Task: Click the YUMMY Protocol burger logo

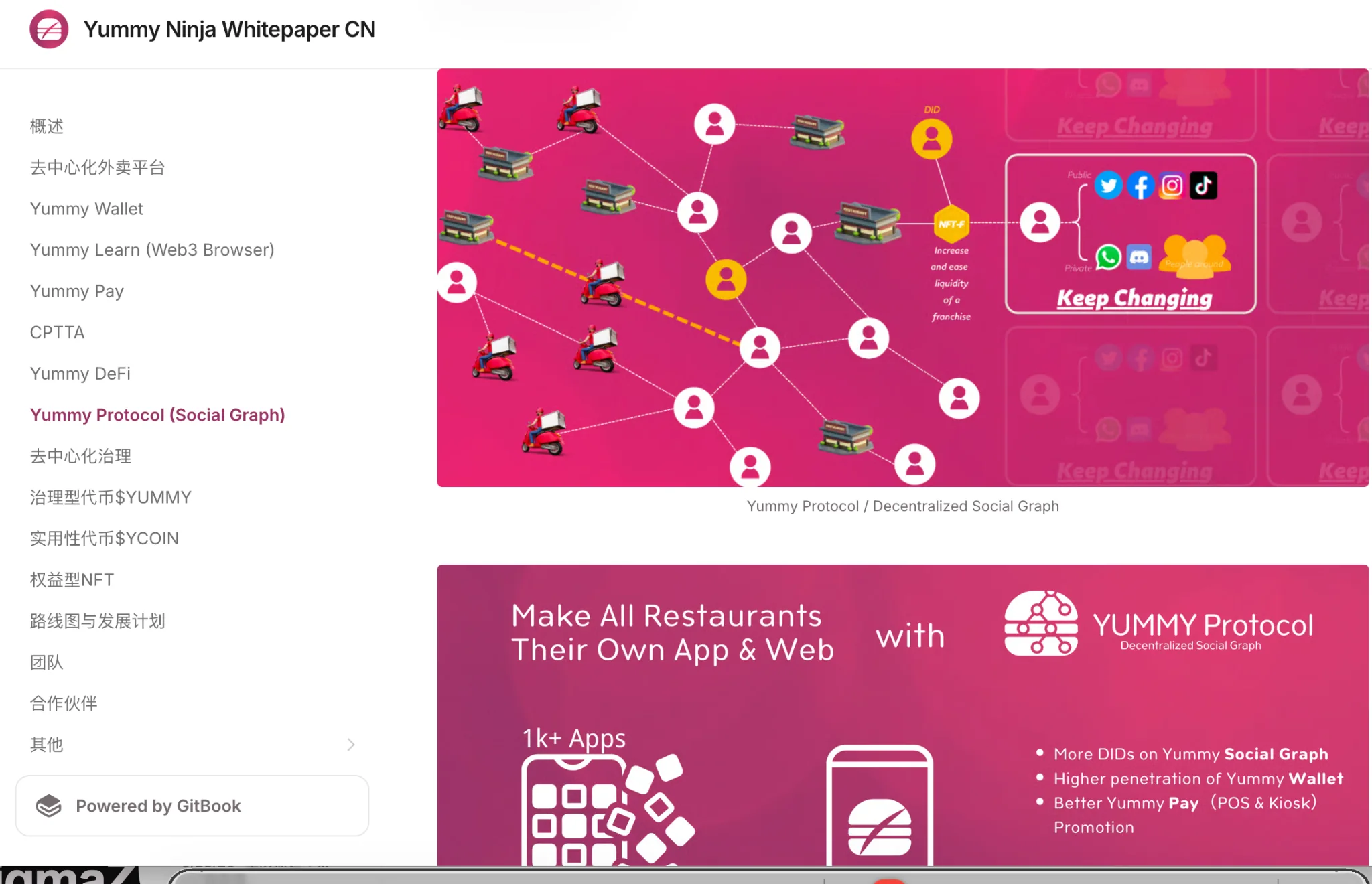Action: point(1041,623)
